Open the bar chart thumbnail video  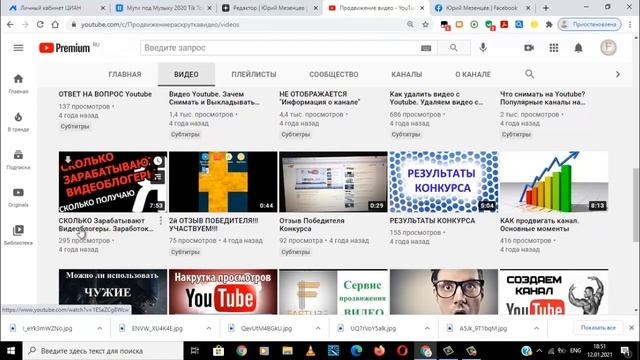pos(554,182)
